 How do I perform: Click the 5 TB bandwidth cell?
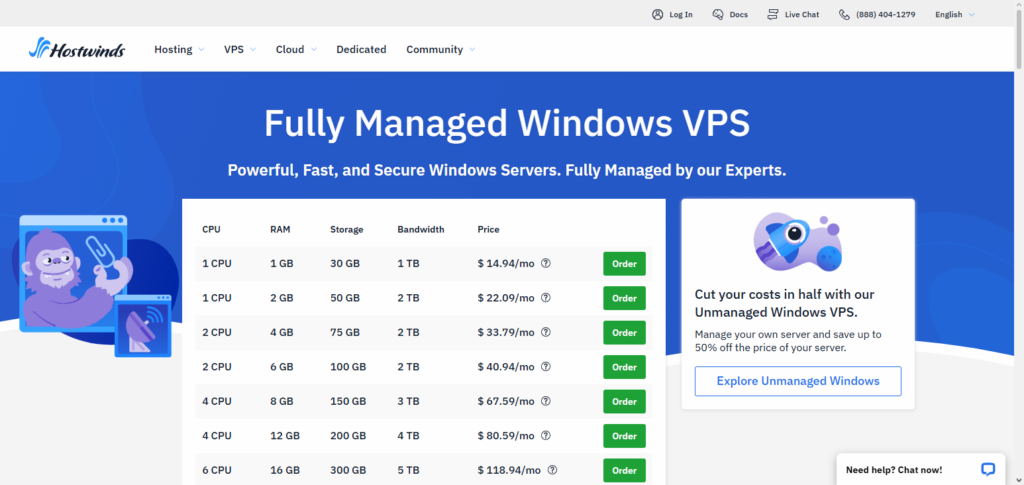click(408, 470)
